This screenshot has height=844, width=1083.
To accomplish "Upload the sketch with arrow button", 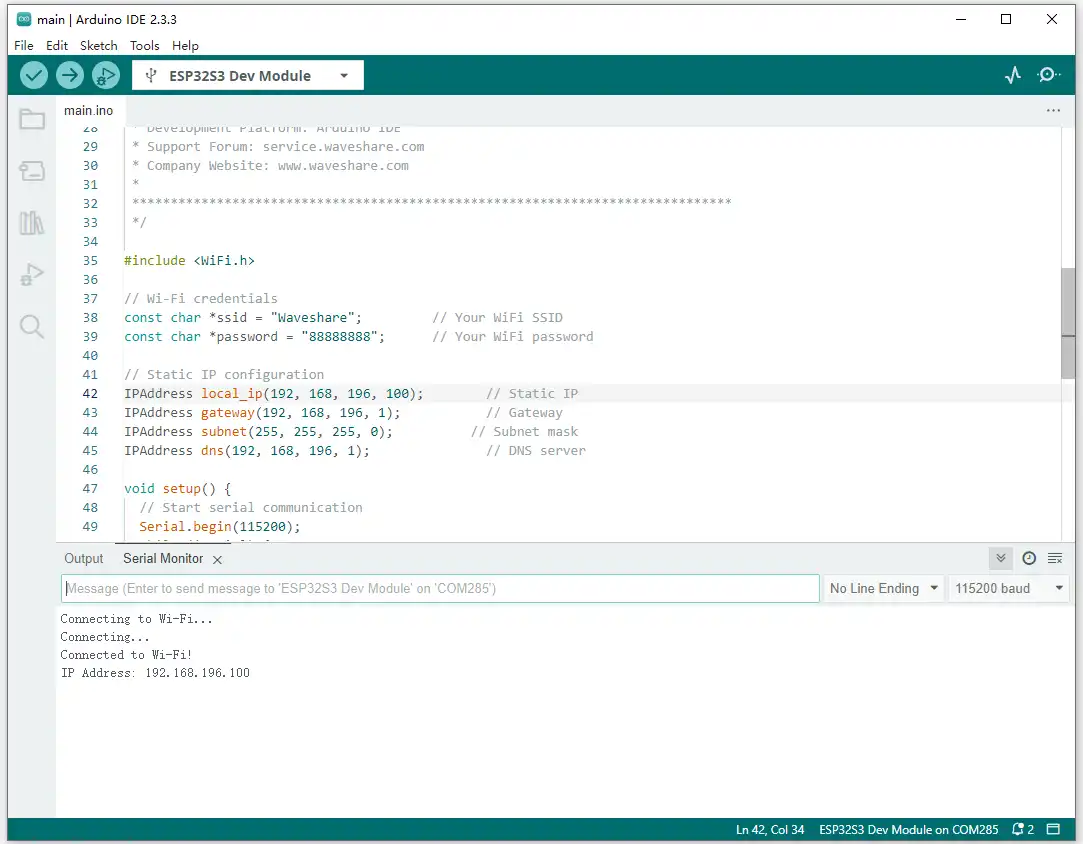I will tap(70, 75).
